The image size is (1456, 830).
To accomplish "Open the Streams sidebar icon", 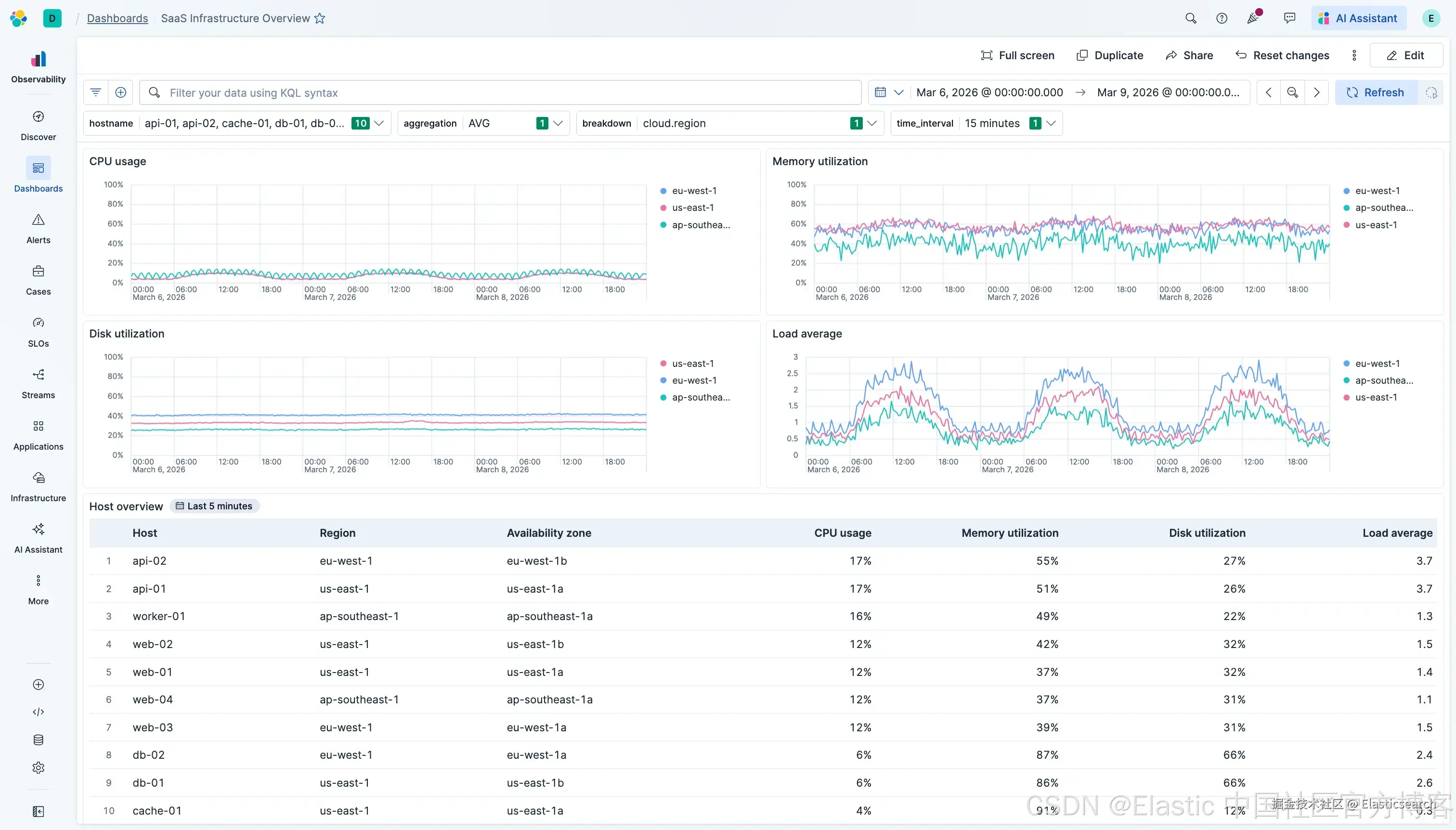I will (38, 375).
